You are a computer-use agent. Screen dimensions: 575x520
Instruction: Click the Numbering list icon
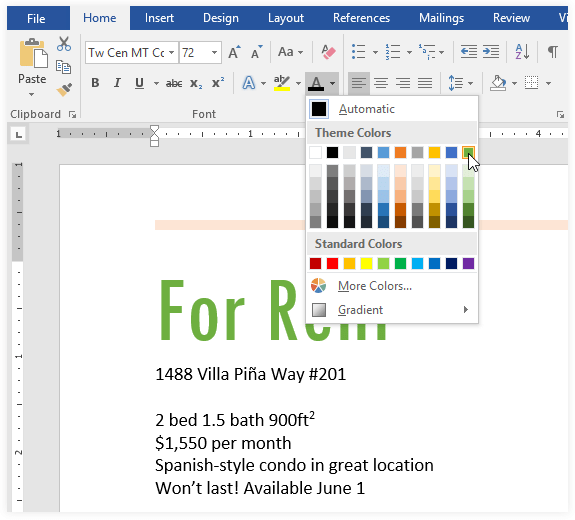coord(393,52)
